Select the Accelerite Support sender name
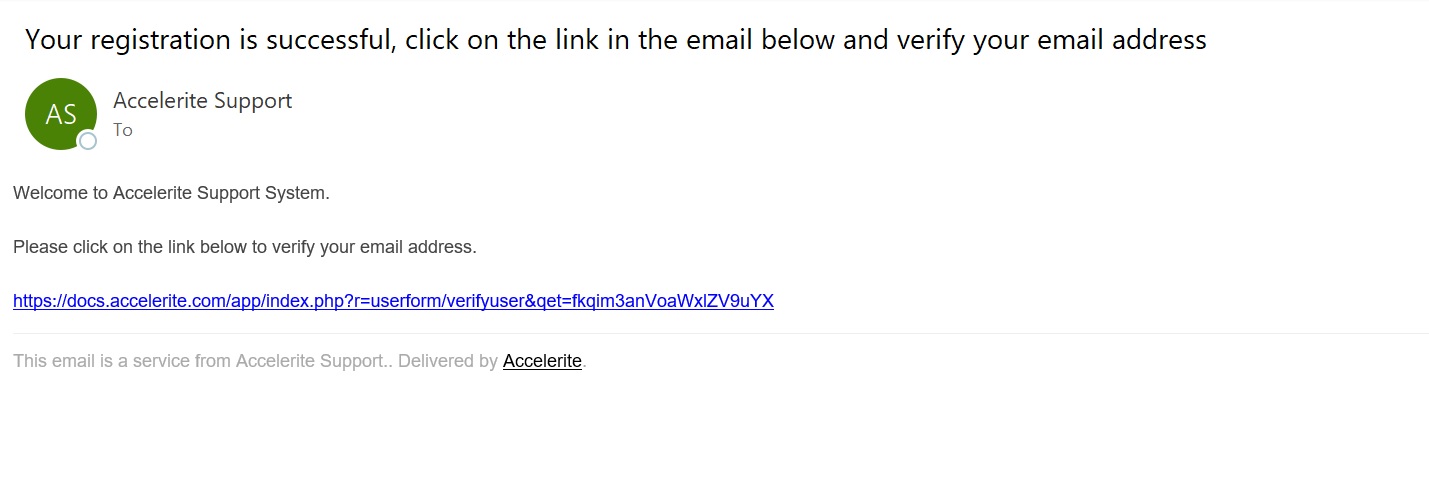The image size is (1429, 482). click(203, 100)
